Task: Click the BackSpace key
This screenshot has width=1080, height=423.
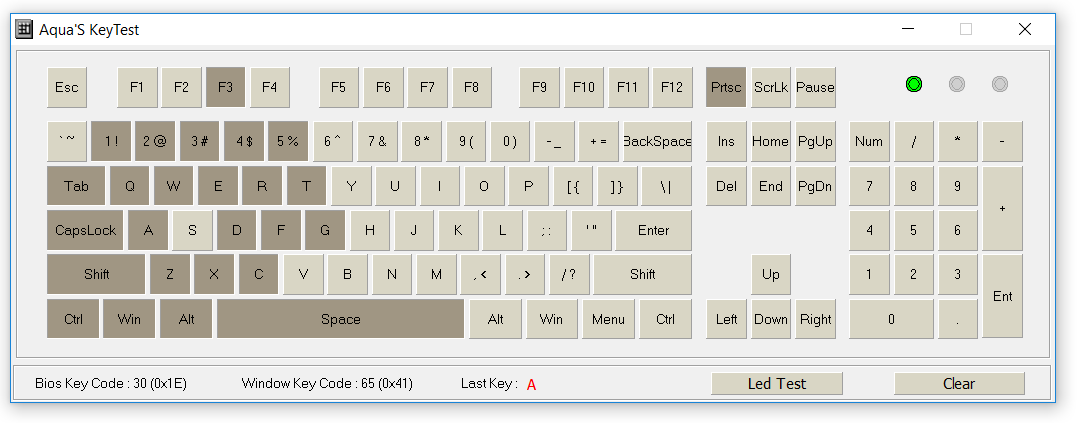Action: (657, 141)
